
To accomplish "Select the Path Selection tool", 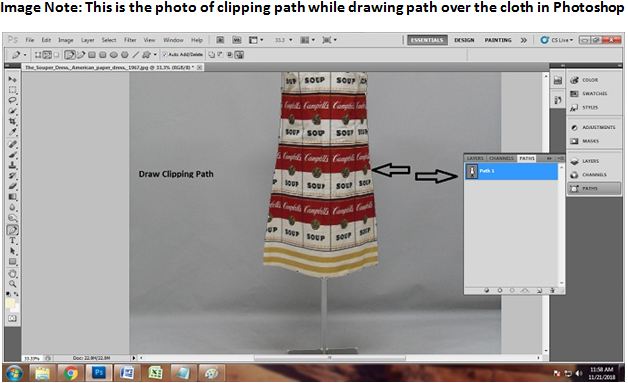I will click(12, 251).
